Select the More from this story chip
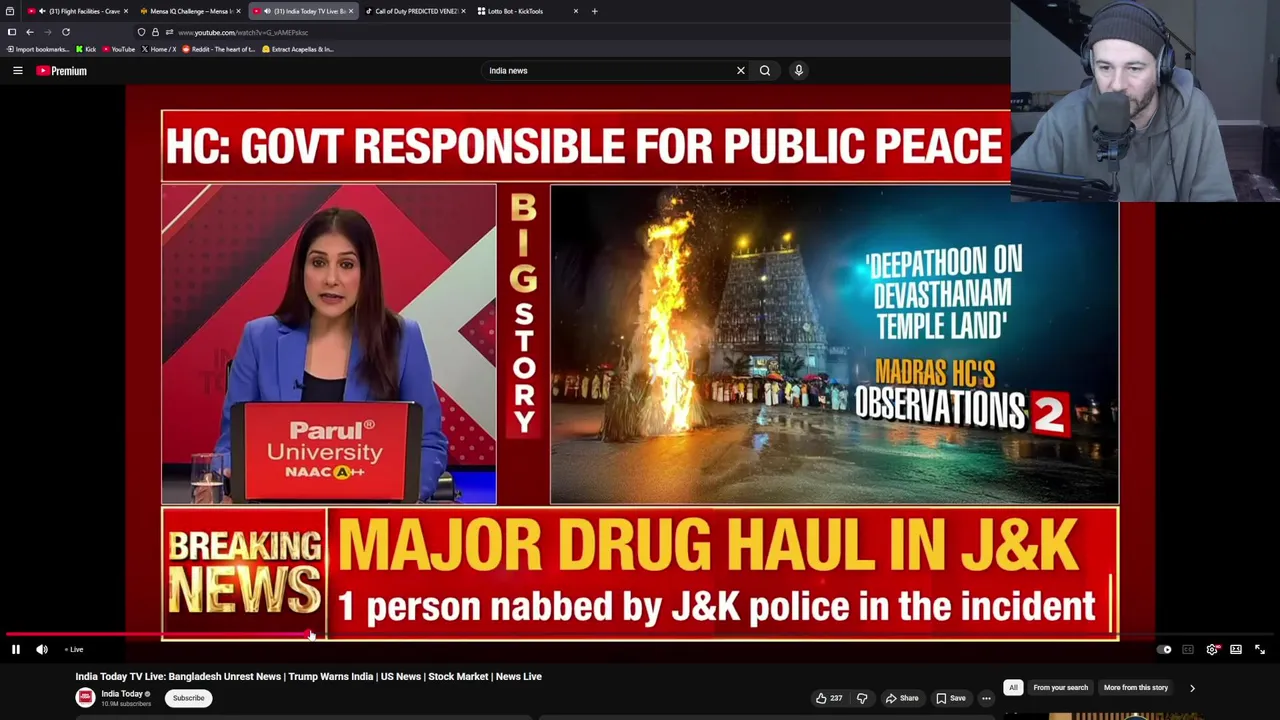The height and width of the screenshot is (720, 1280). [x=1135, y=688]
